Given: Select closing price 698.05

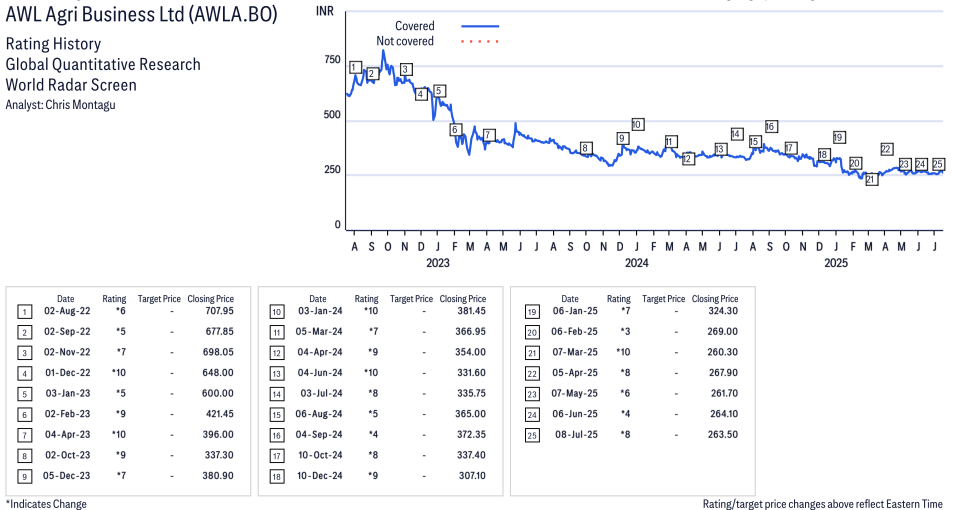Looking at the screenshot, I should tap(218, 352).
